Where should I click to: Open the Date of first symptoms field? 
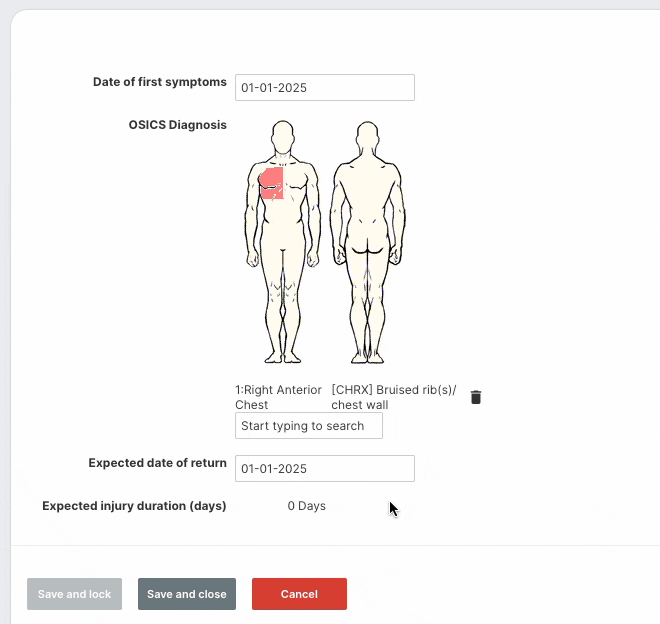(x=325, y=88)
